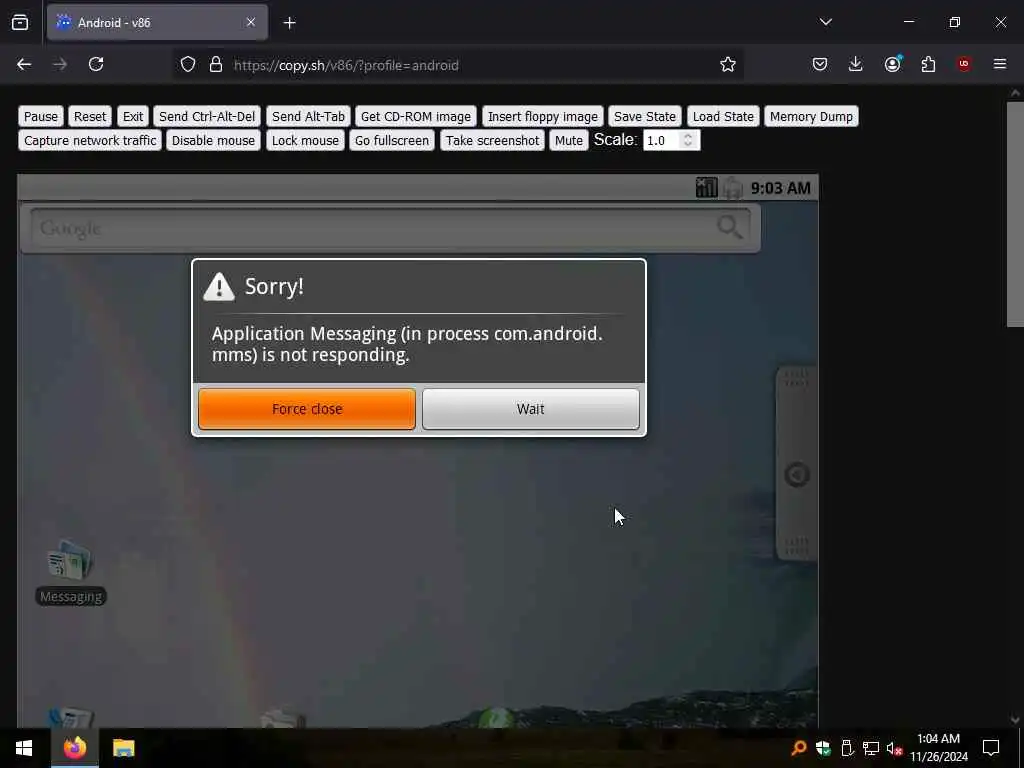Viewport: 1024px width, 768px height.
Task: Click the site padlock icon
Action: click(x=216, y=65)
